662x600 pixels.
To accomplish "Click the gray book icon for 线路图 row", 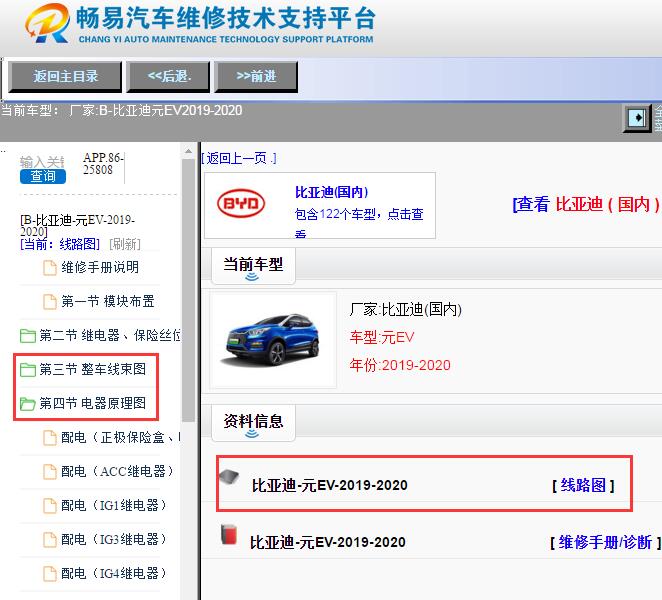I will (x=229, y=478).
